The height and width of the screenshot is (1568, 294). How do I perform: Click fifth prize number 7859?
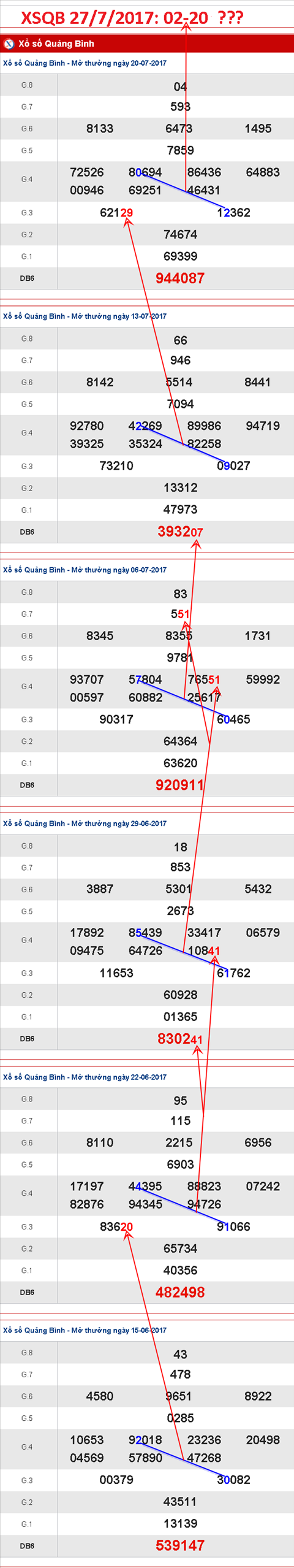180,150
